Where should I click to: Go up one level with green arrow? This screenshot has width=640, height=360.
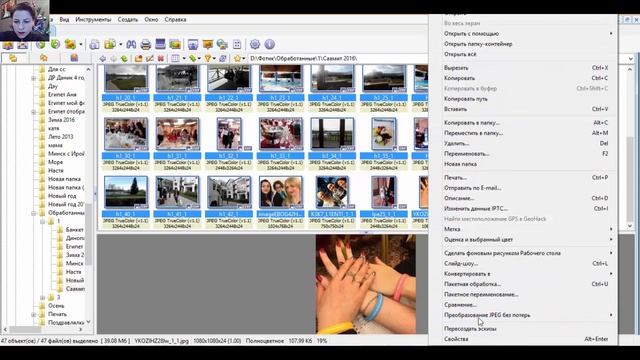coord(124,58)
